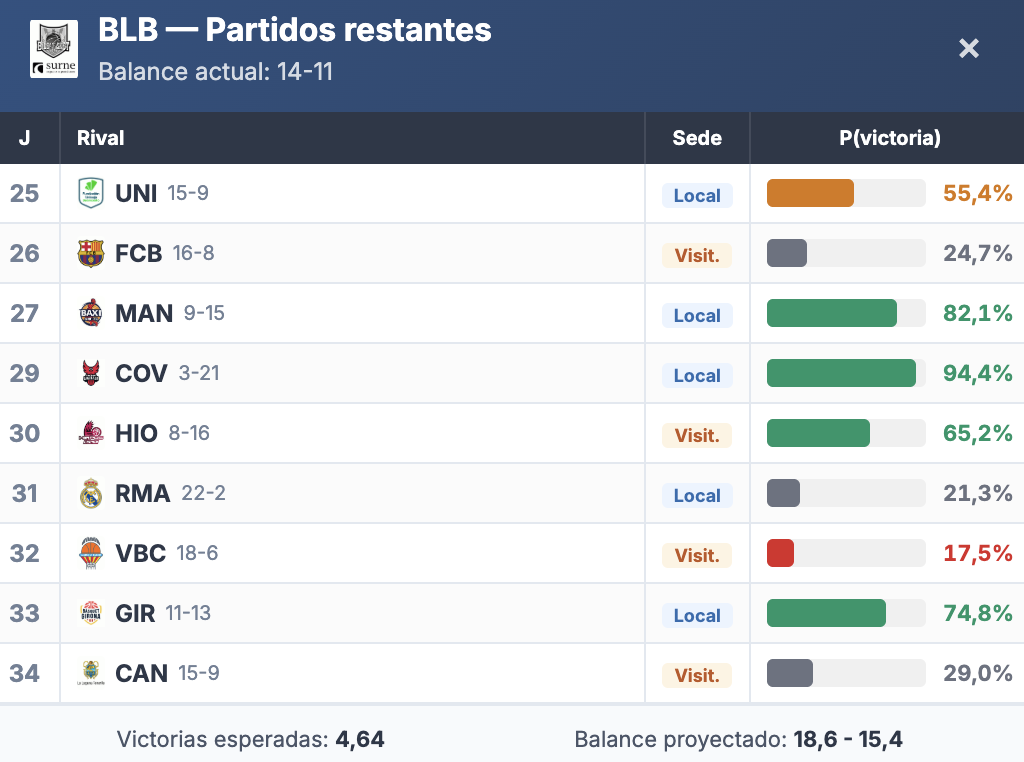Click the J matchday column header
Image resolution: width=1024 pixels, height=762 pixels.
(x=24, y=138)
